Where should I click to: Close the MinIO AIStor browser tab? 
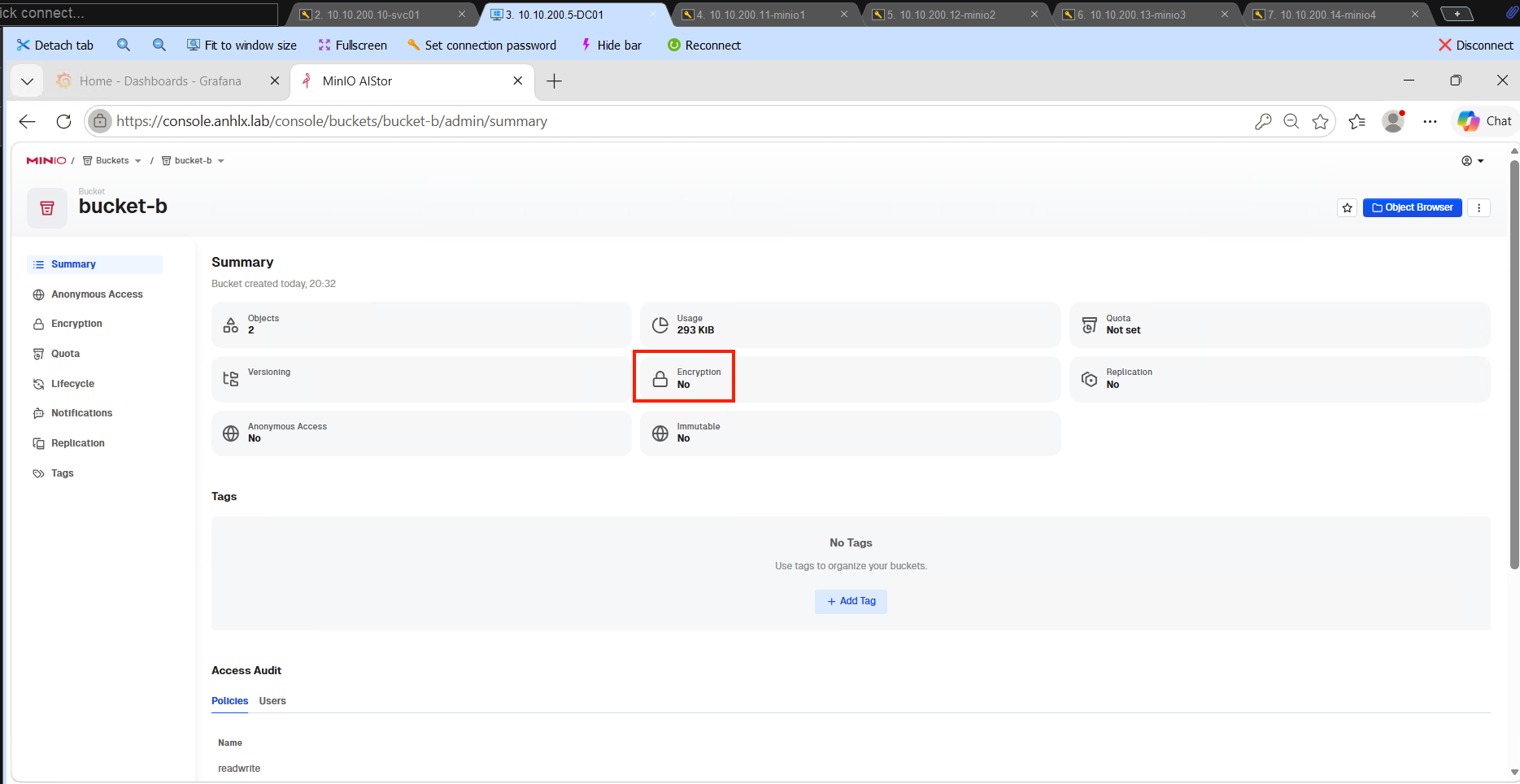coord(518,81)
